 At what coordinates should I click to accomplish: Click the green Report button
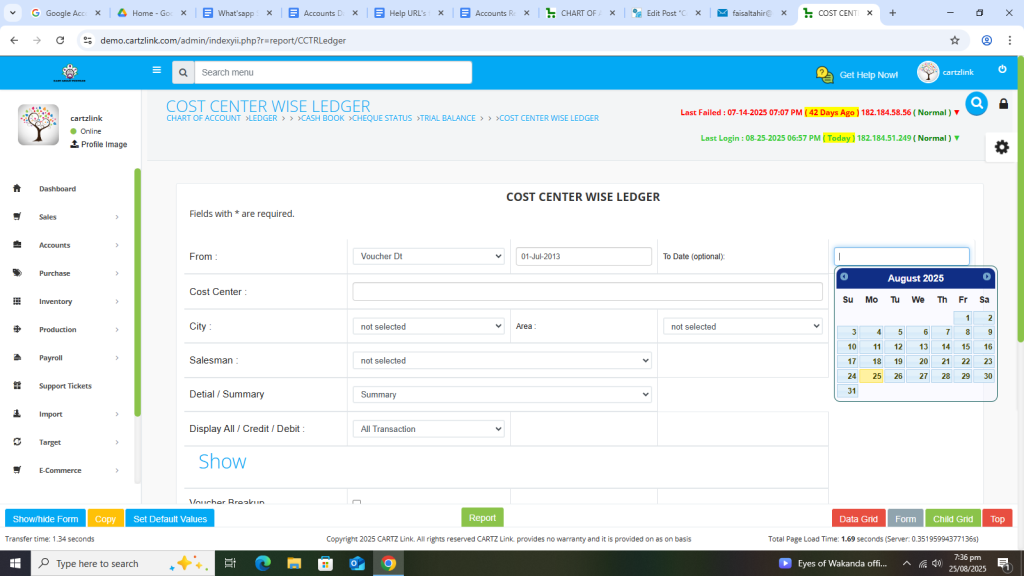pos(482,518)
